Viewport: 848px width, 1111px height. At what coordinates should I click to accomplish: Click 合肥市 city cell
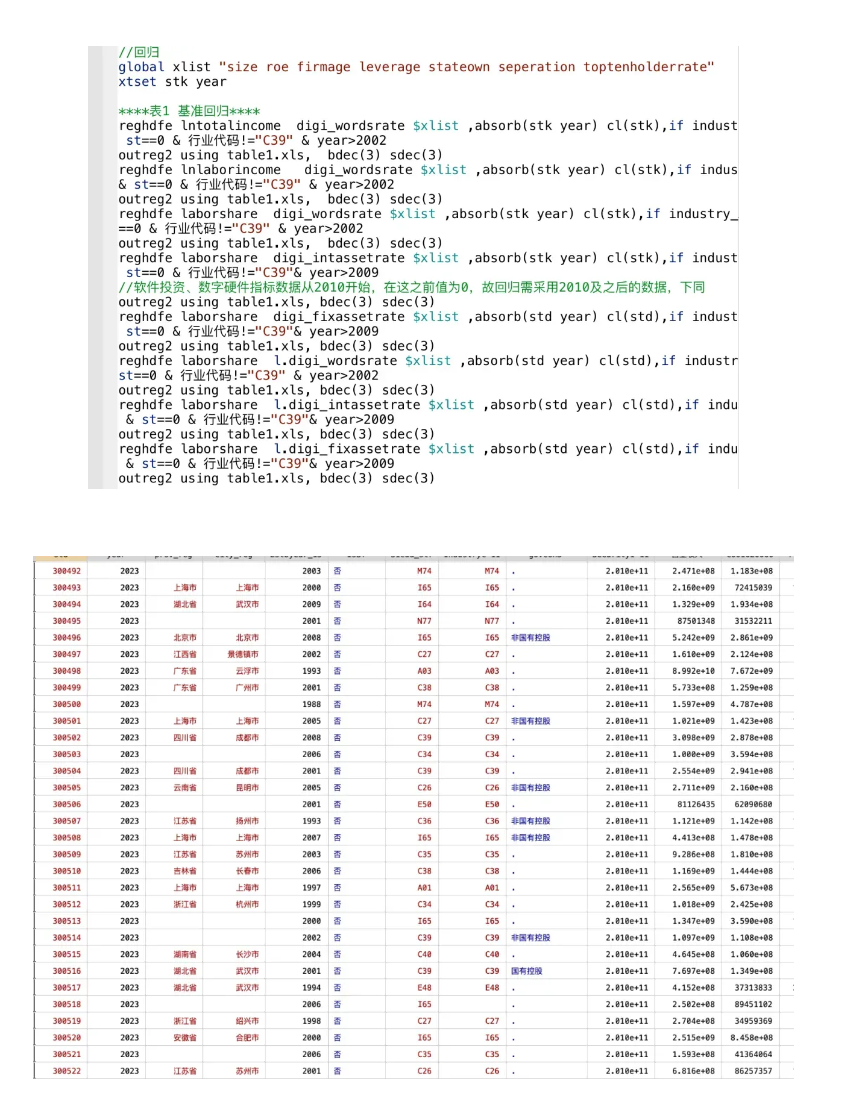pos(247,1038)
